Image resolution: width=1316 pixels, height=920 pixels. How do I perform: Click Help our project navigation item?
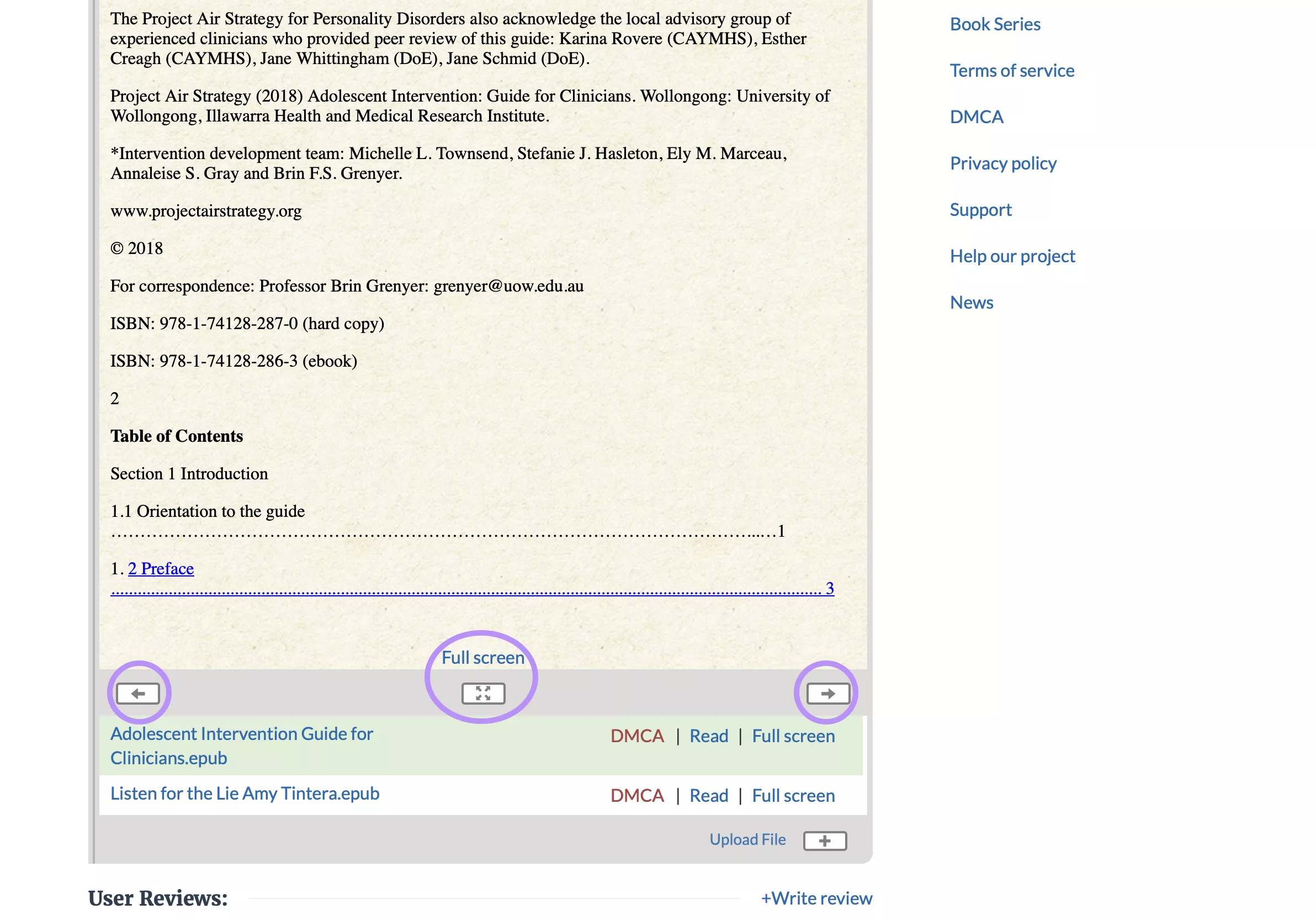pos(1013,255)
